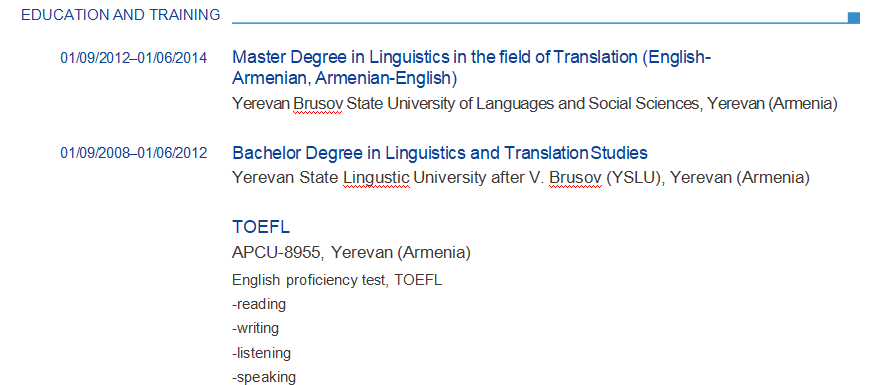Click the misspelled word Lingustic

pyautogui.click(x=376, y=178)
